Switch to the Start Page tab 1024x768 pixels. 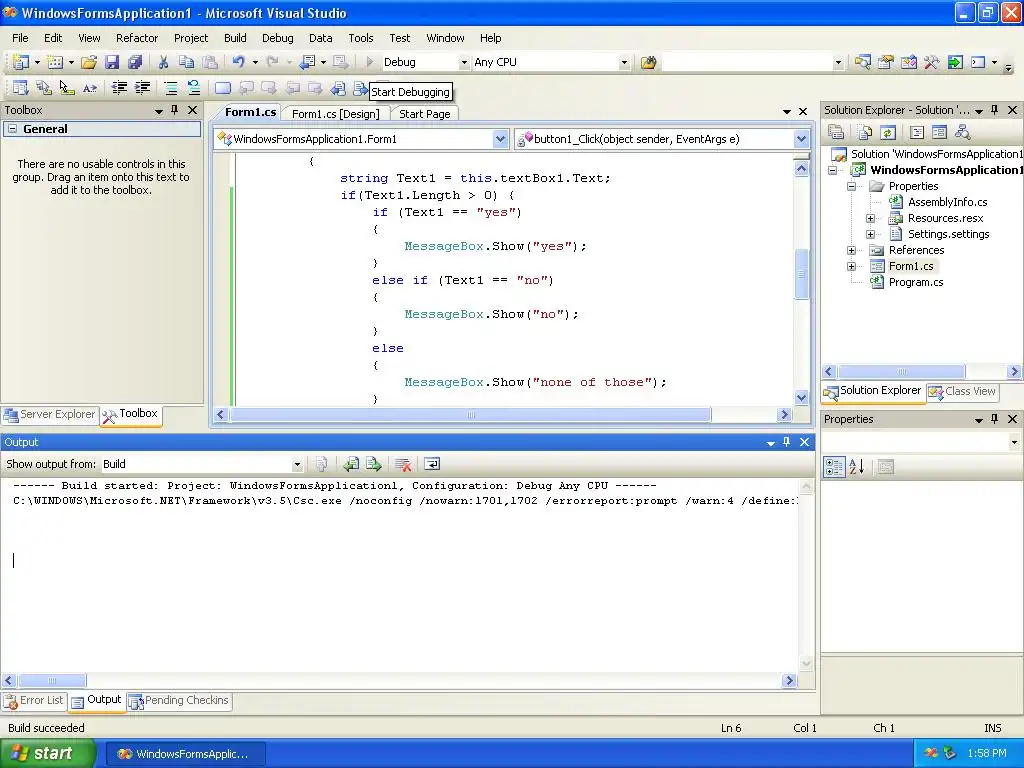[424, 114]
